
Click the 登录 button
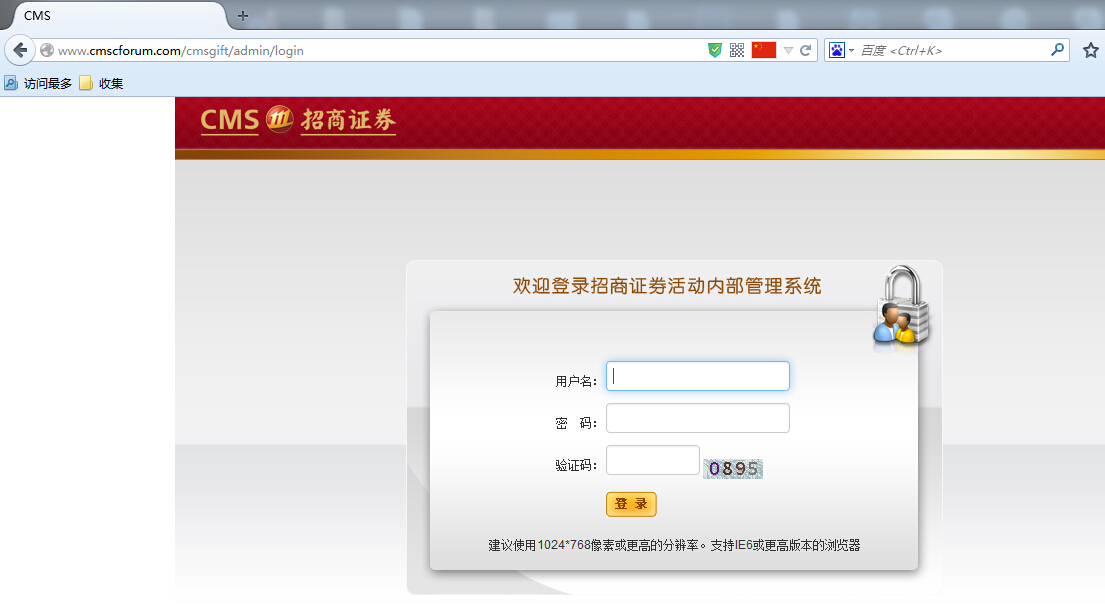pyautogui.click(x=631, y=504)
